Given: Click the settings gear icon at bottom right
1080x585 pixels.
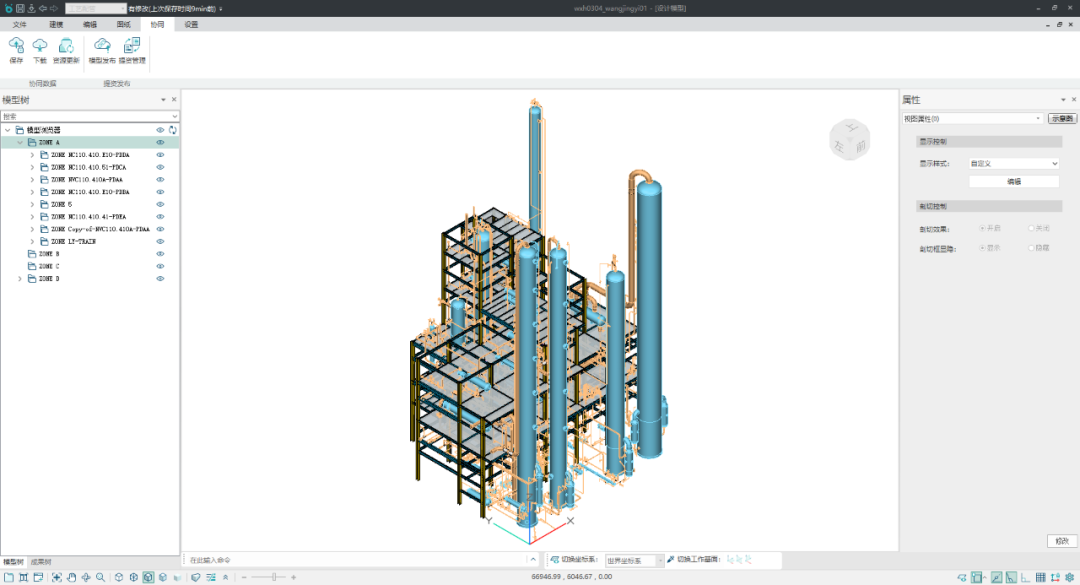Looking at the screenshot, I should point(1070,577).
